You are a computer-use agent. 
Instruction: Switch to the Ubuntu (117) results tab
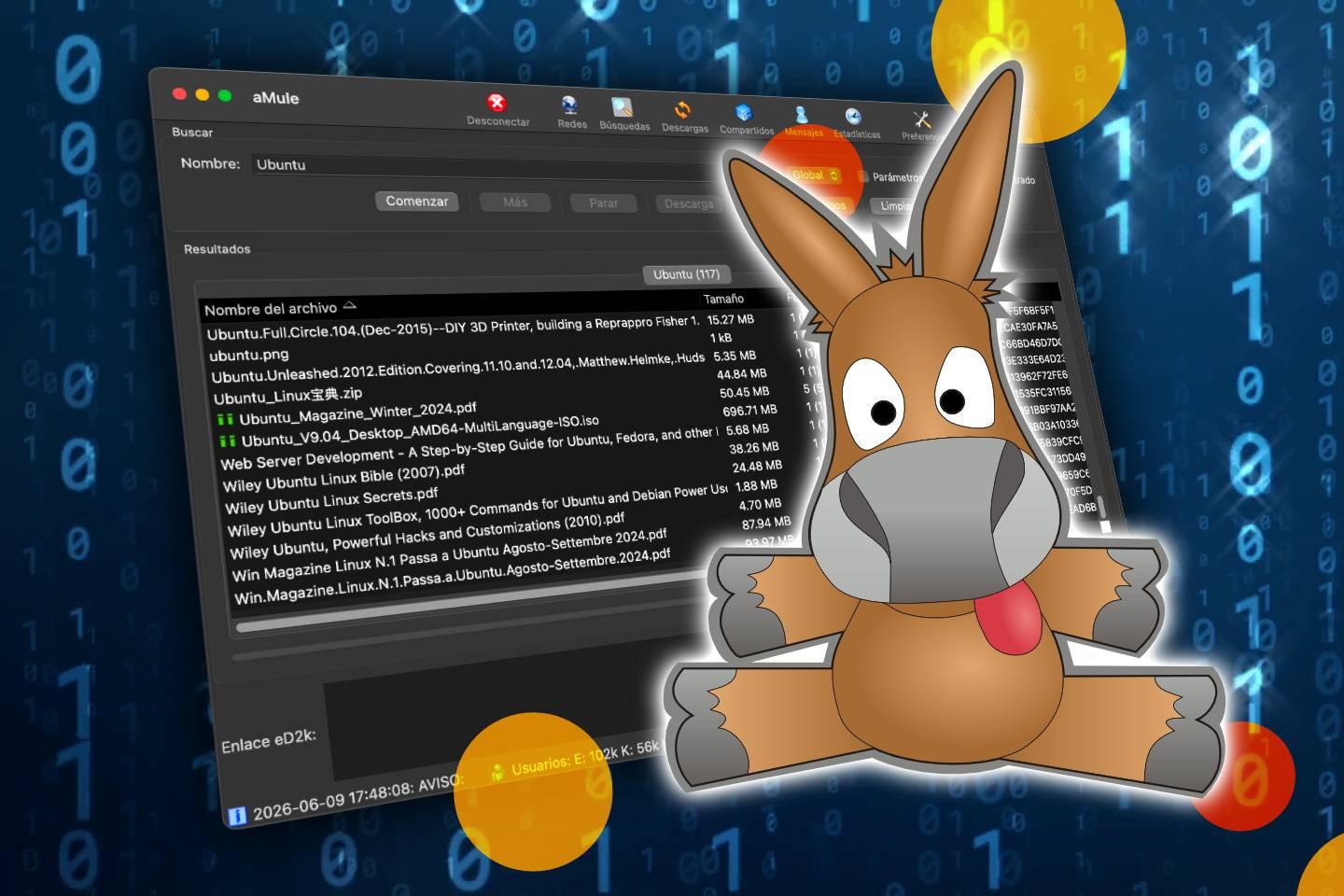[x=686, y=274]
